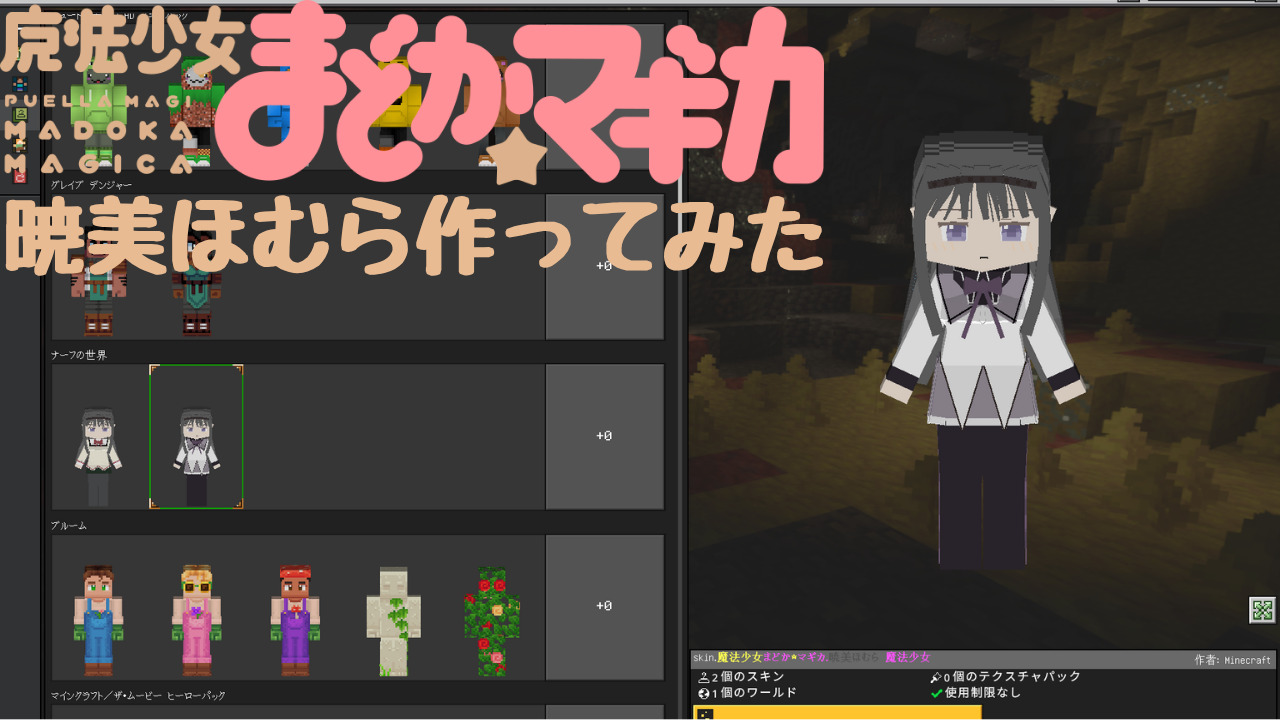Click the red icon in left sidebar
1280x720 pixels.
[x=19, y=177]
